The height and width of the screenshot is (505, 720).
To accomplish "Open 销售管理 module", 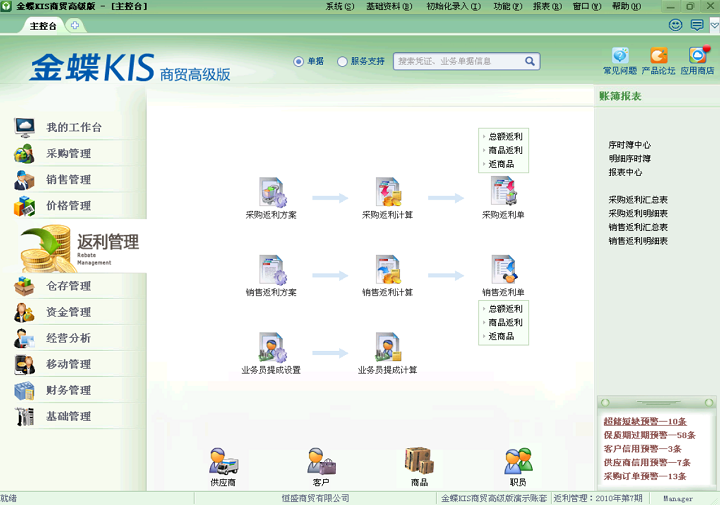I will [x=69, y=180].
